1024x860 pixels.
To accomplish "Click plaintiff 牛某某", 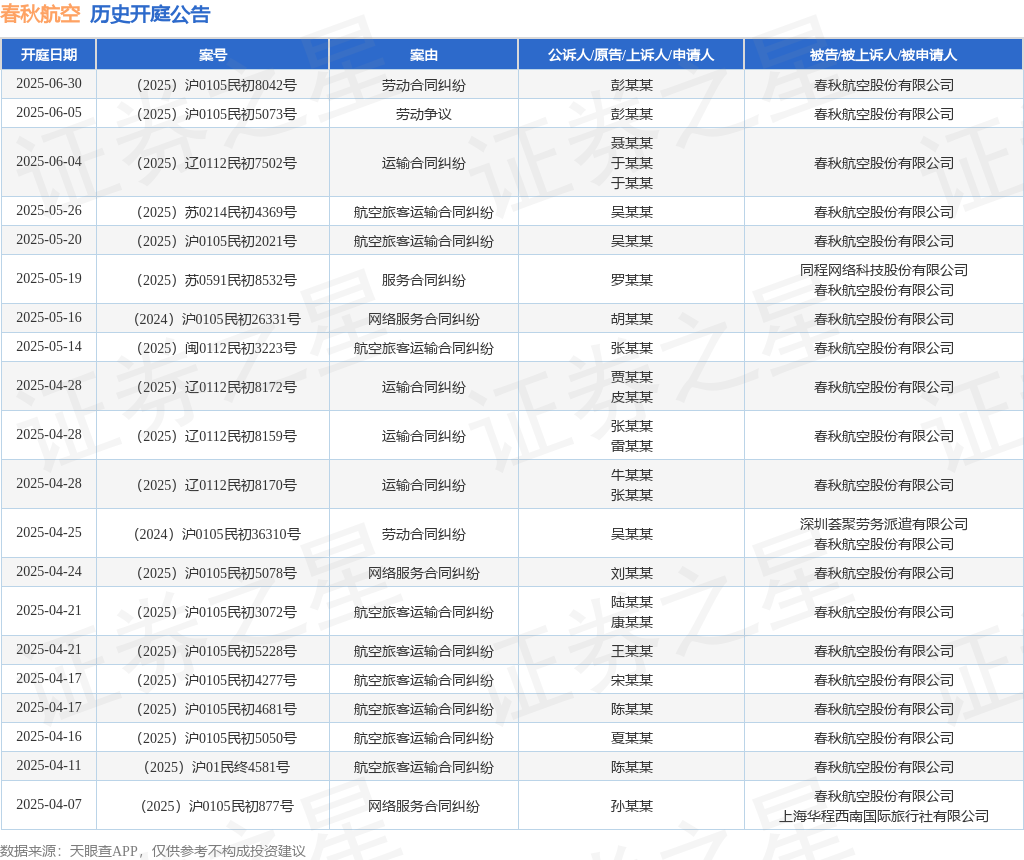I will (x=632, y=475).
